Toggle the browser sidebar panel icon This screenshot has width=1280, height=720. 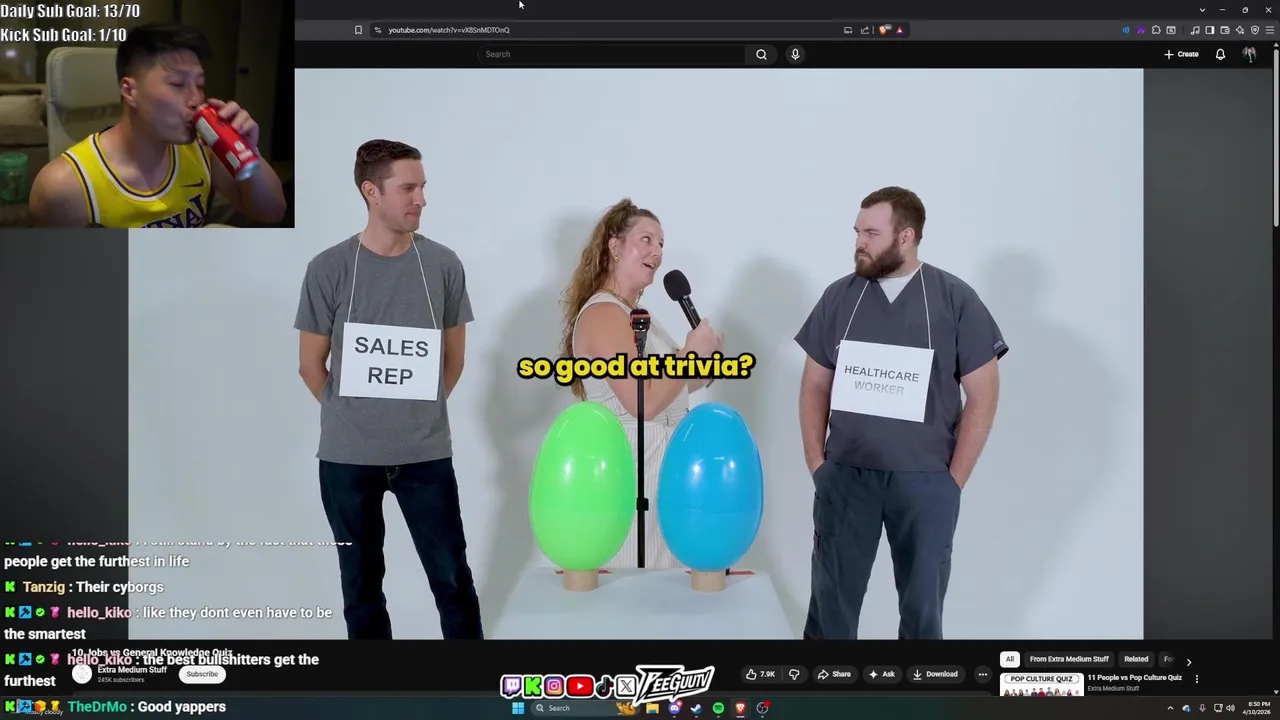(x=1210, y=30)
